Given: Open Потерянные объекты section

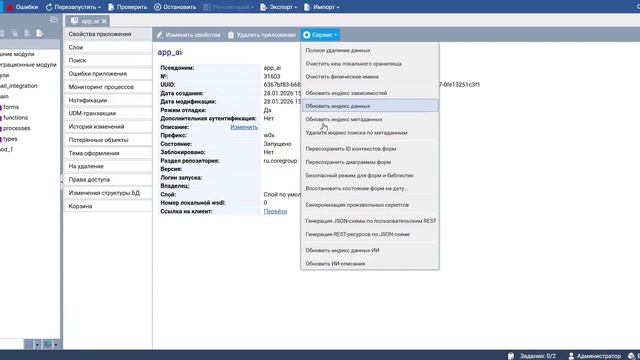Looking at the screenshot, I should (x=108, y=140).
